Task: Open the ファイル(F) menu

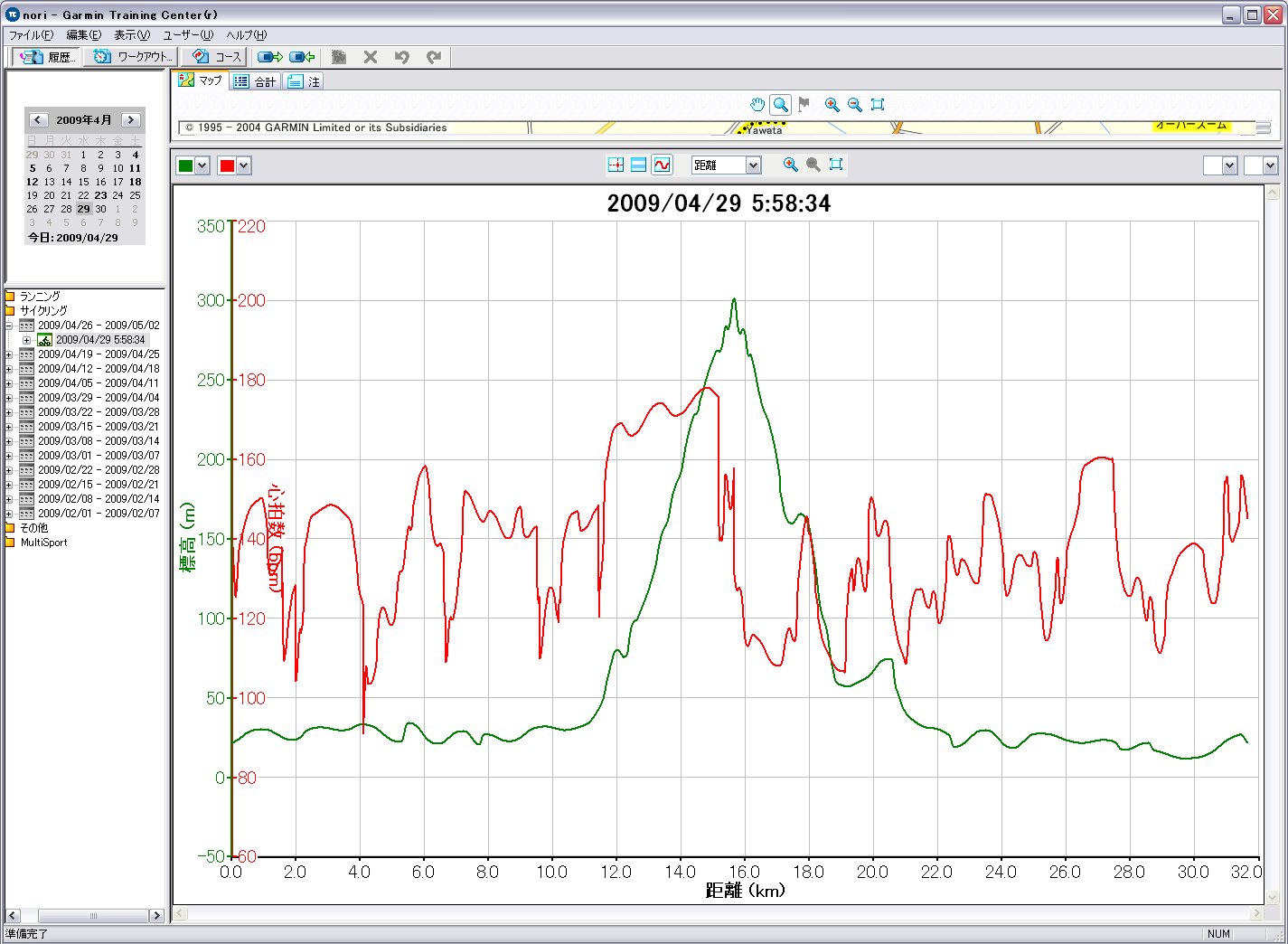Action: 31,35
